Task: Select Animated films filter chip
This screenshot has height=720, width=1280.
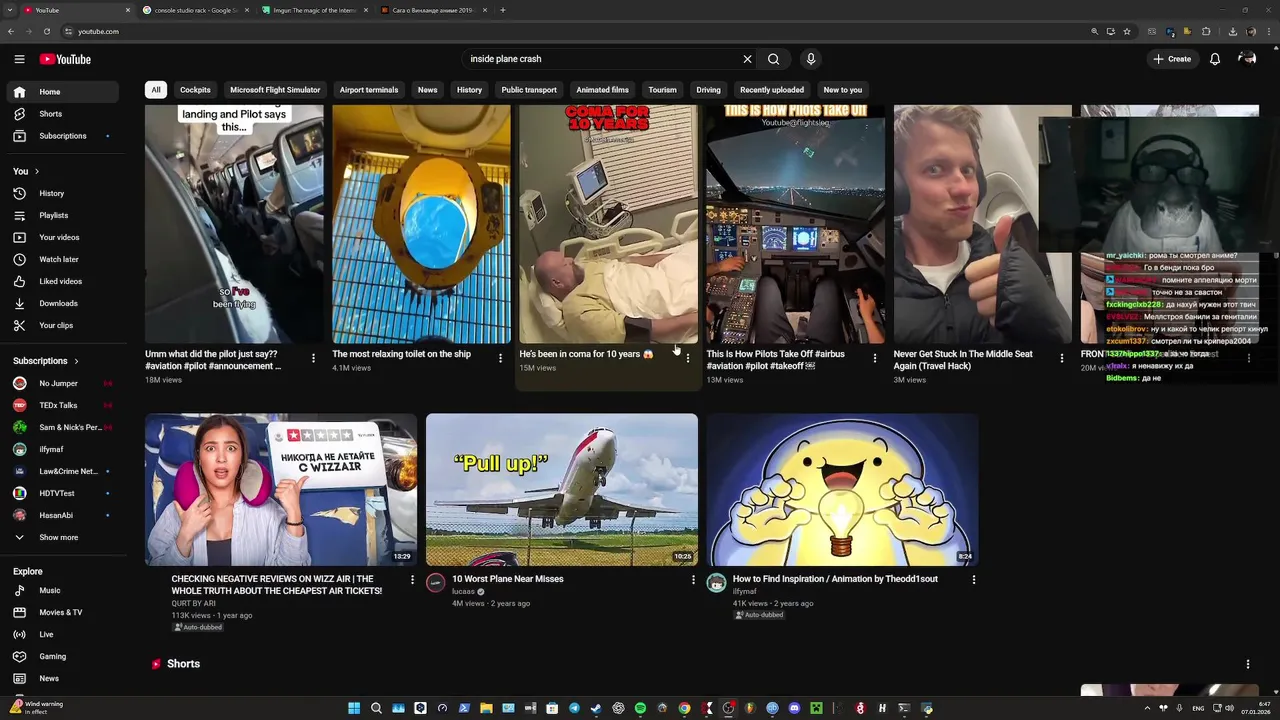Action: (602, 90)
